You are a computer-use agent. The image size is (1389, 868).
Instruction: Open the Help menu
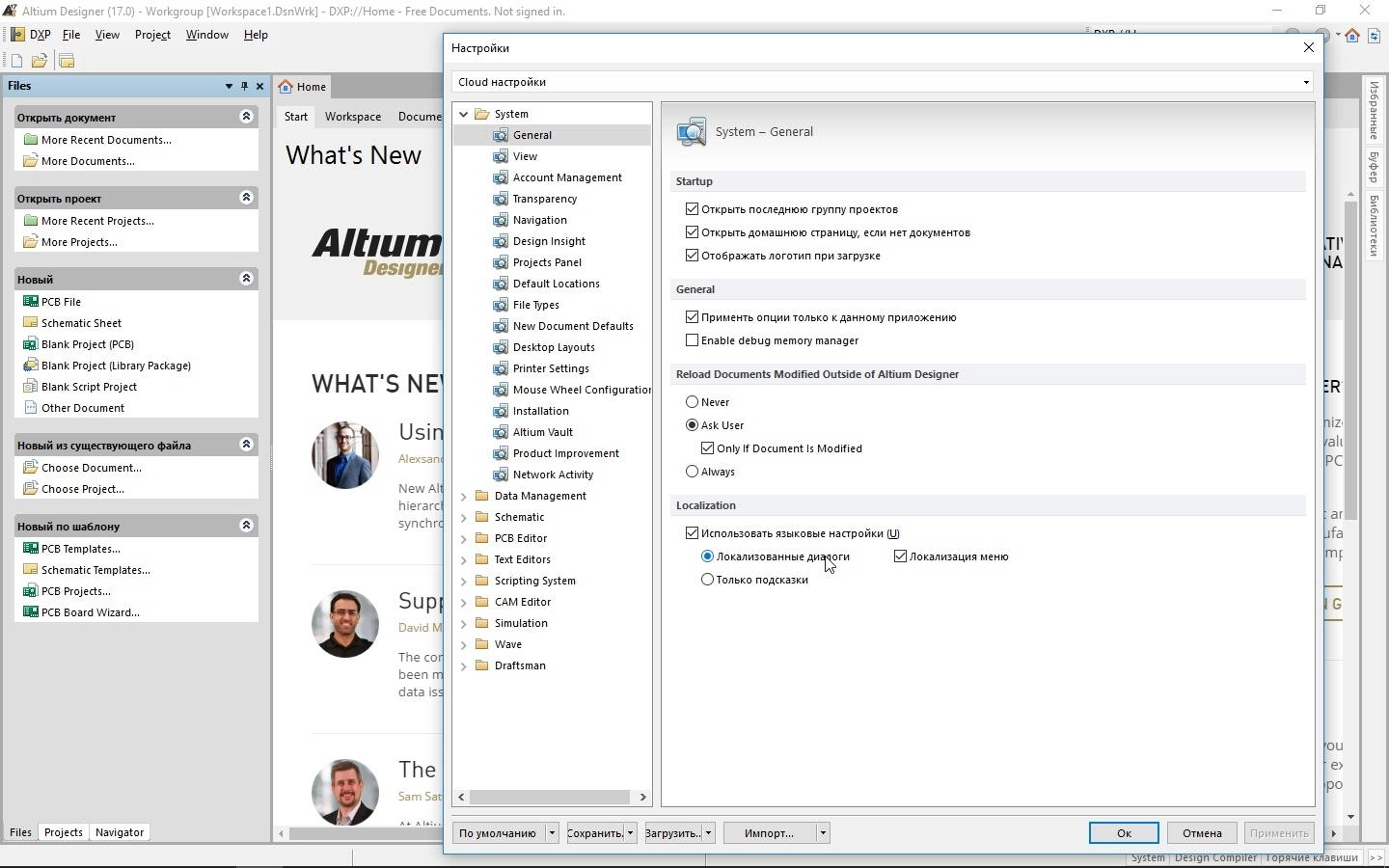[256, 35]
